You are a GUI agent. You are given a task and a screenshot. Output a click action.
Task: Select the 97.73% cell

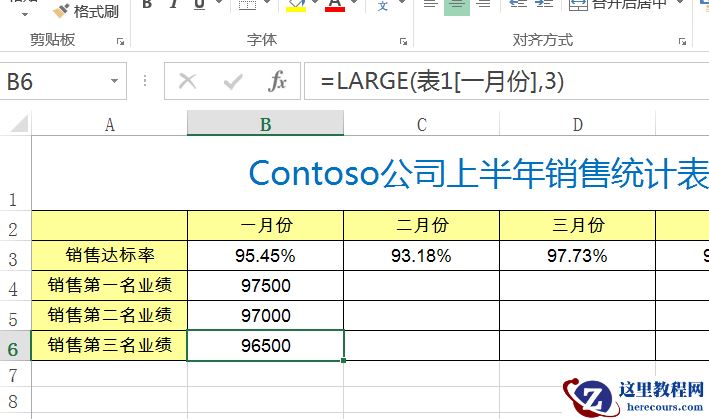pyautogui.click(x=577, y=256)
